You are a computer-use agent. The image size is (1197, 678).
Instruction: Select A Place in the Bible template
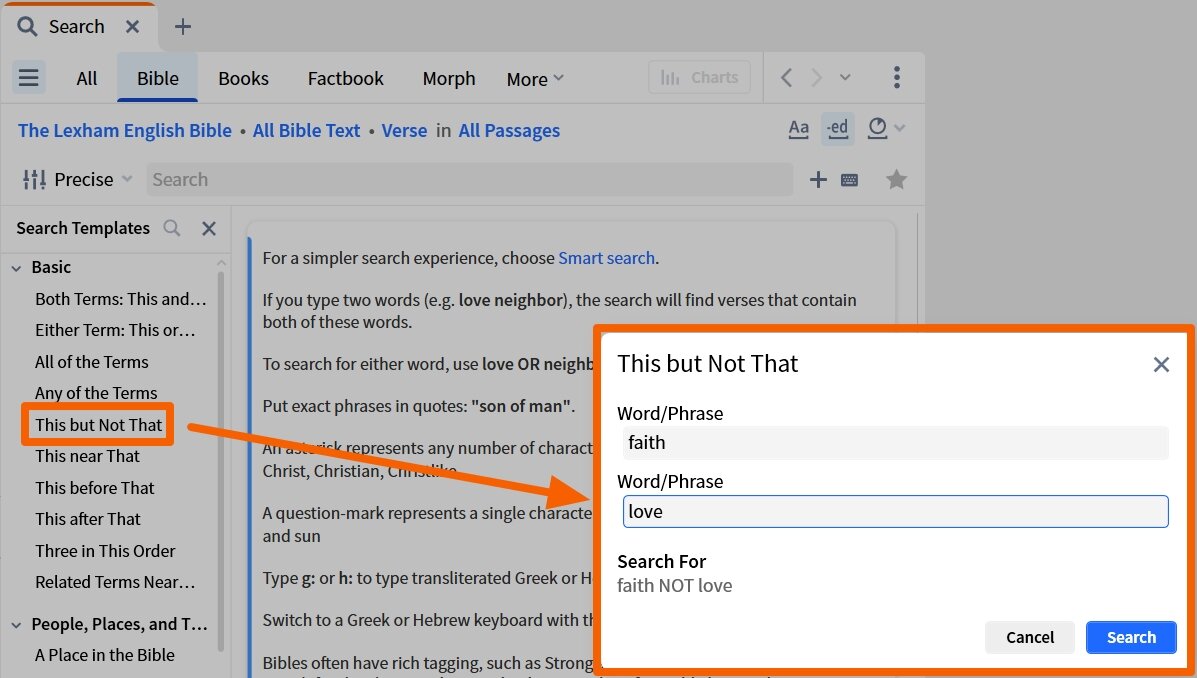[105, 655]
